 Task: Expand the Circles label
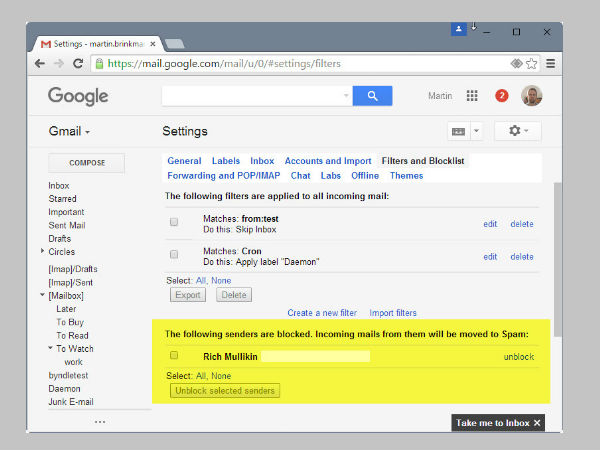click(42, 251)
